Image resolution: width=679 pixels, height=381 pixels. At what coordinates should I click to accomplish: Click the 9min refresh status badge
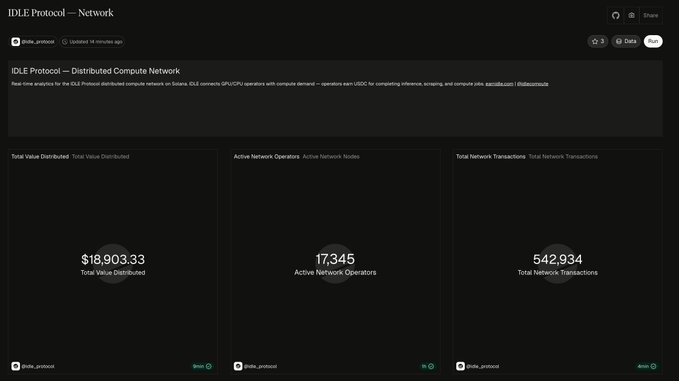(202, 366)
